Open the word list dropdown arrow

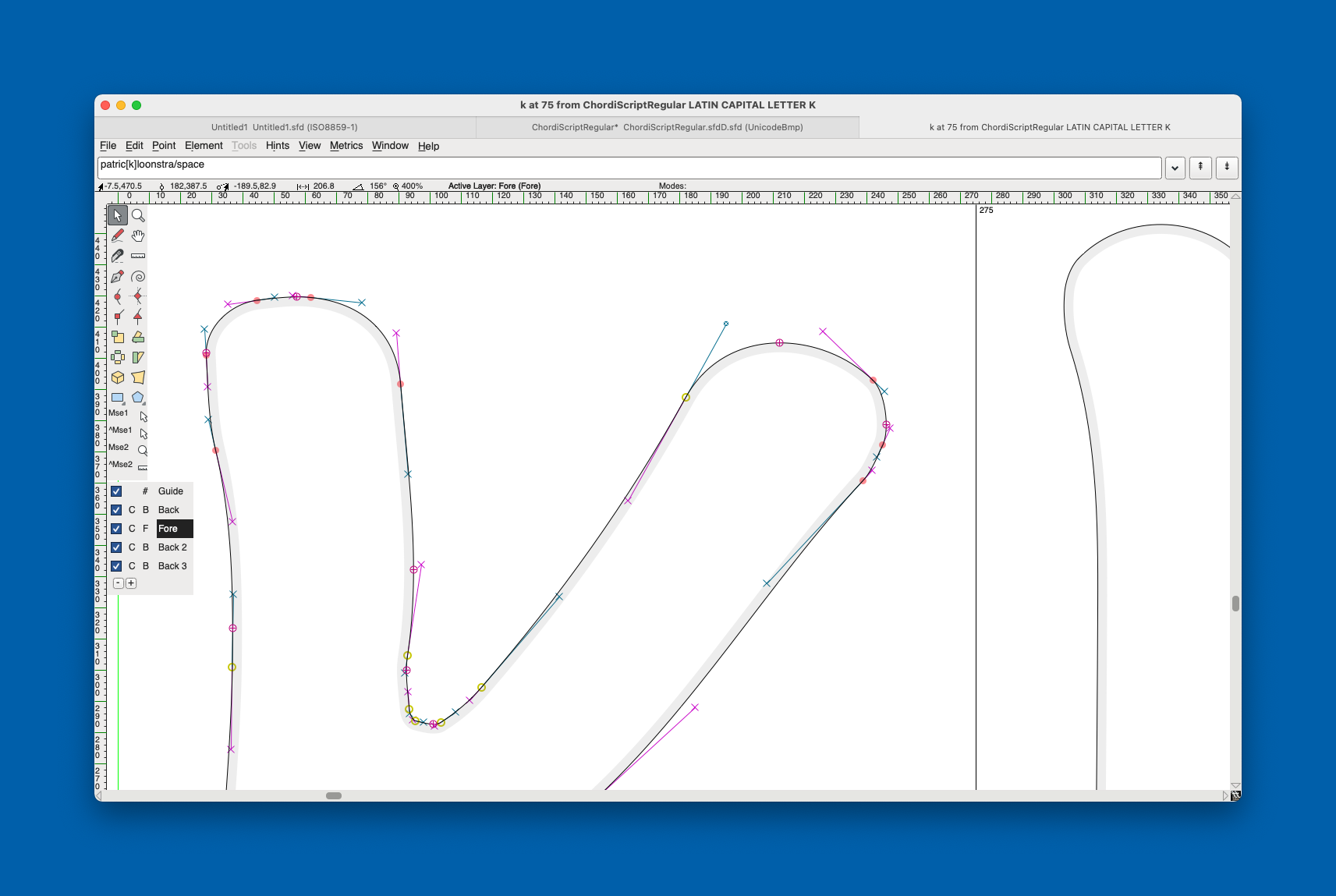(x=1175, y=168)
